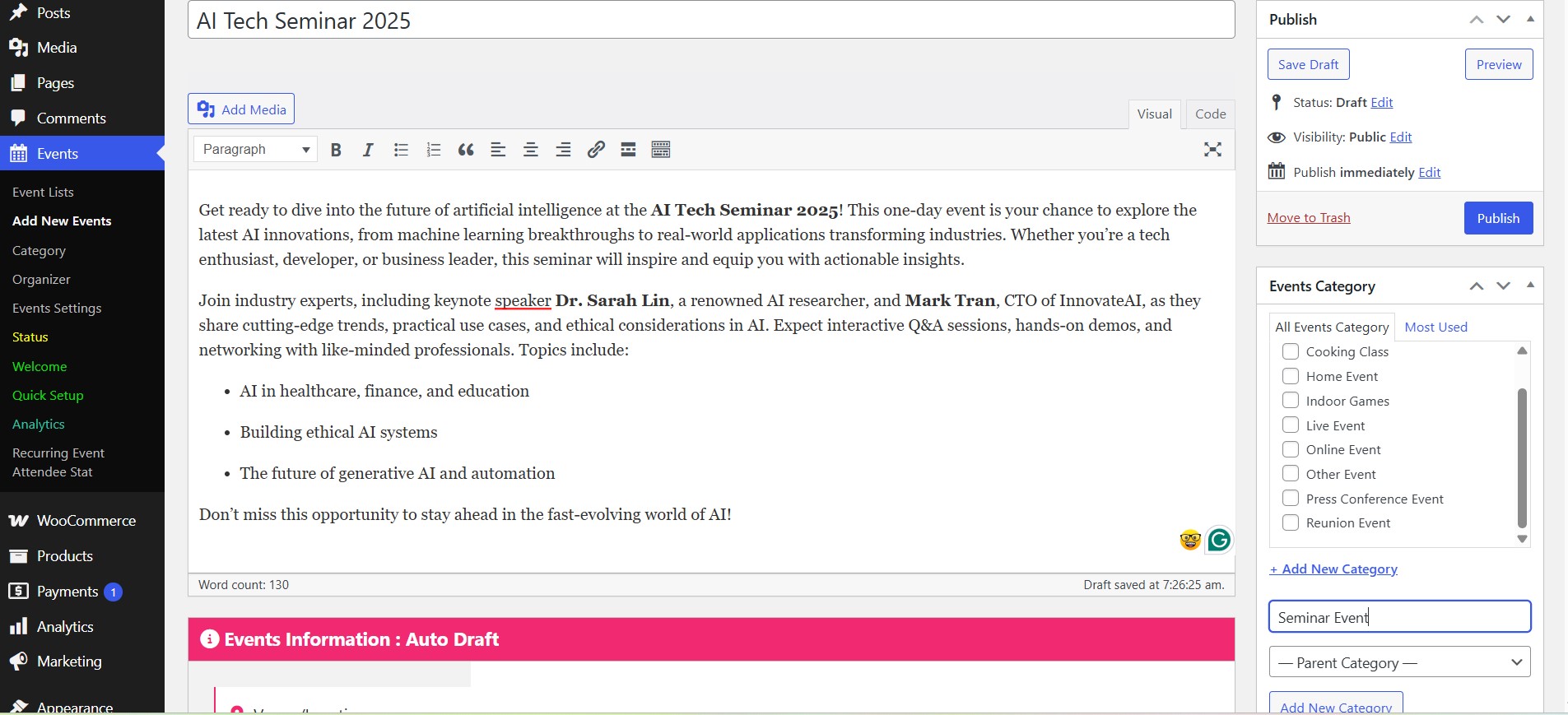Open the Paragraph format dropdown
This screenshot has height=715, width=1568.
point(256,150)
